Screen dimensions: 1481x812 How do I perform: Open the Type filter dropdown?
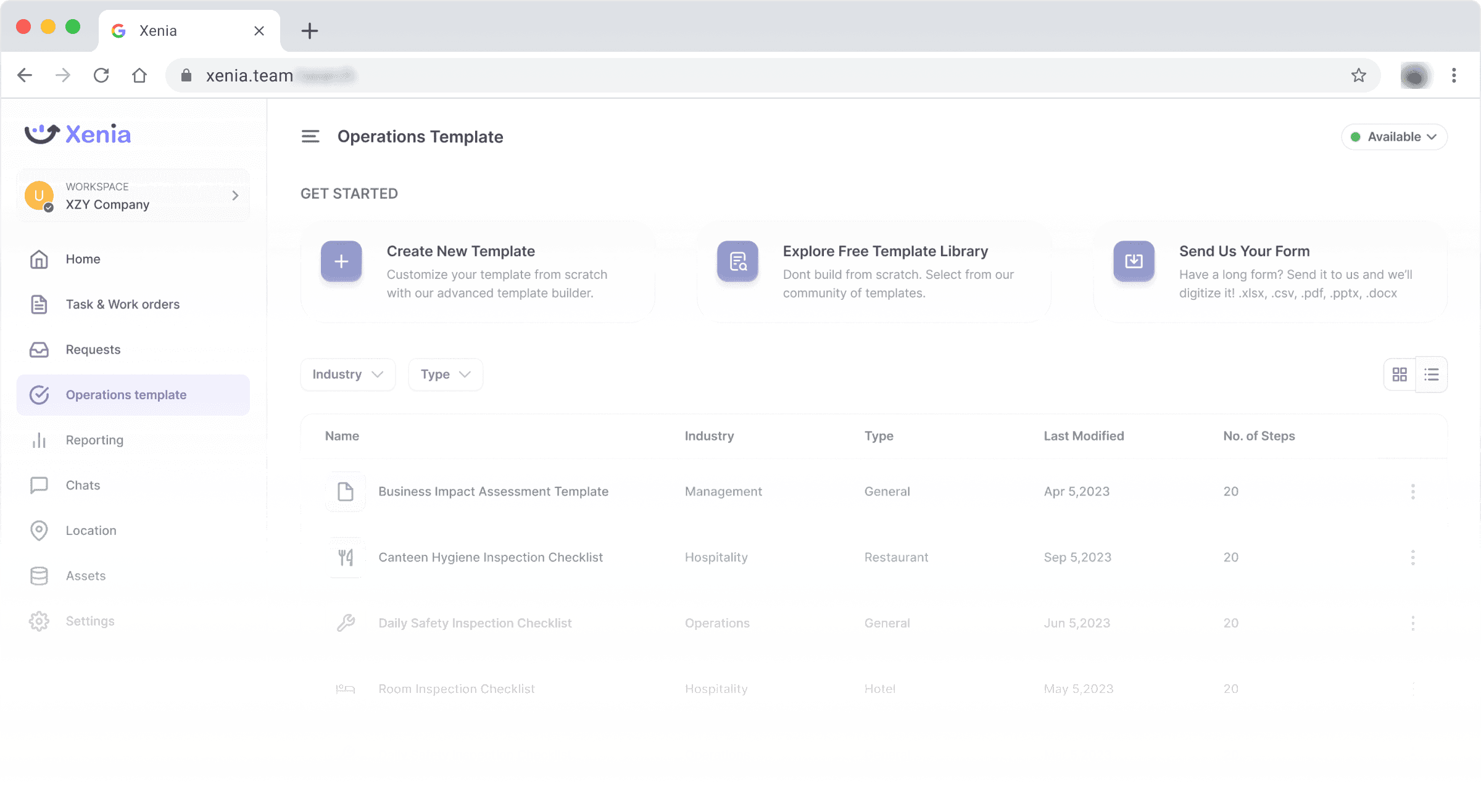tap(445, 375)
